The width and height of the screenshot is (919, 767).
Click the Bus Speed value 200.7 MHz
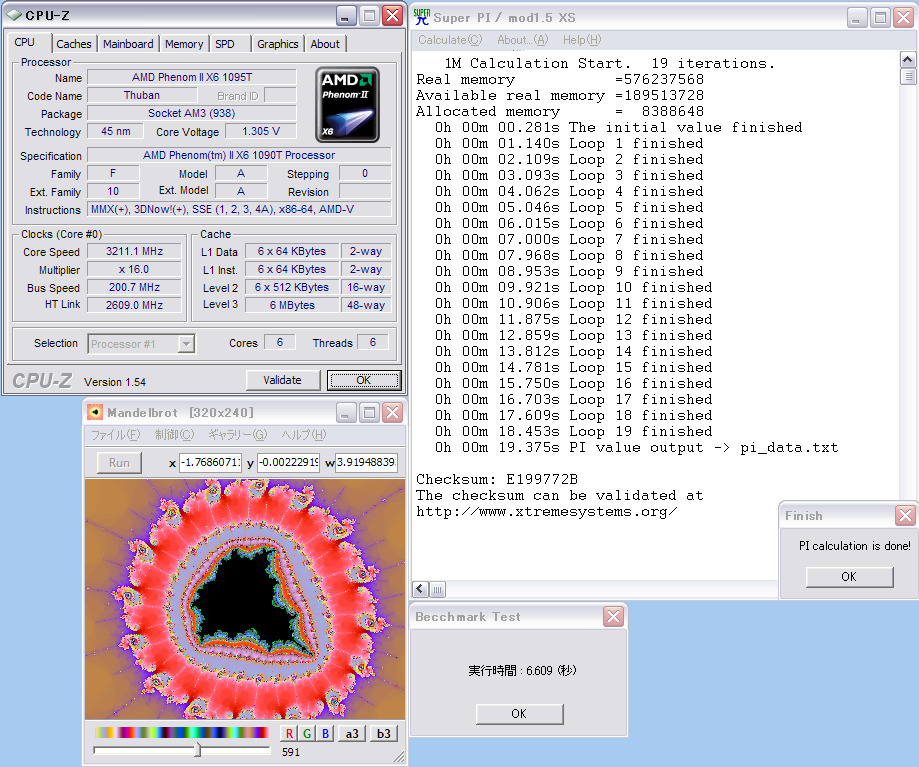point(134,287)
